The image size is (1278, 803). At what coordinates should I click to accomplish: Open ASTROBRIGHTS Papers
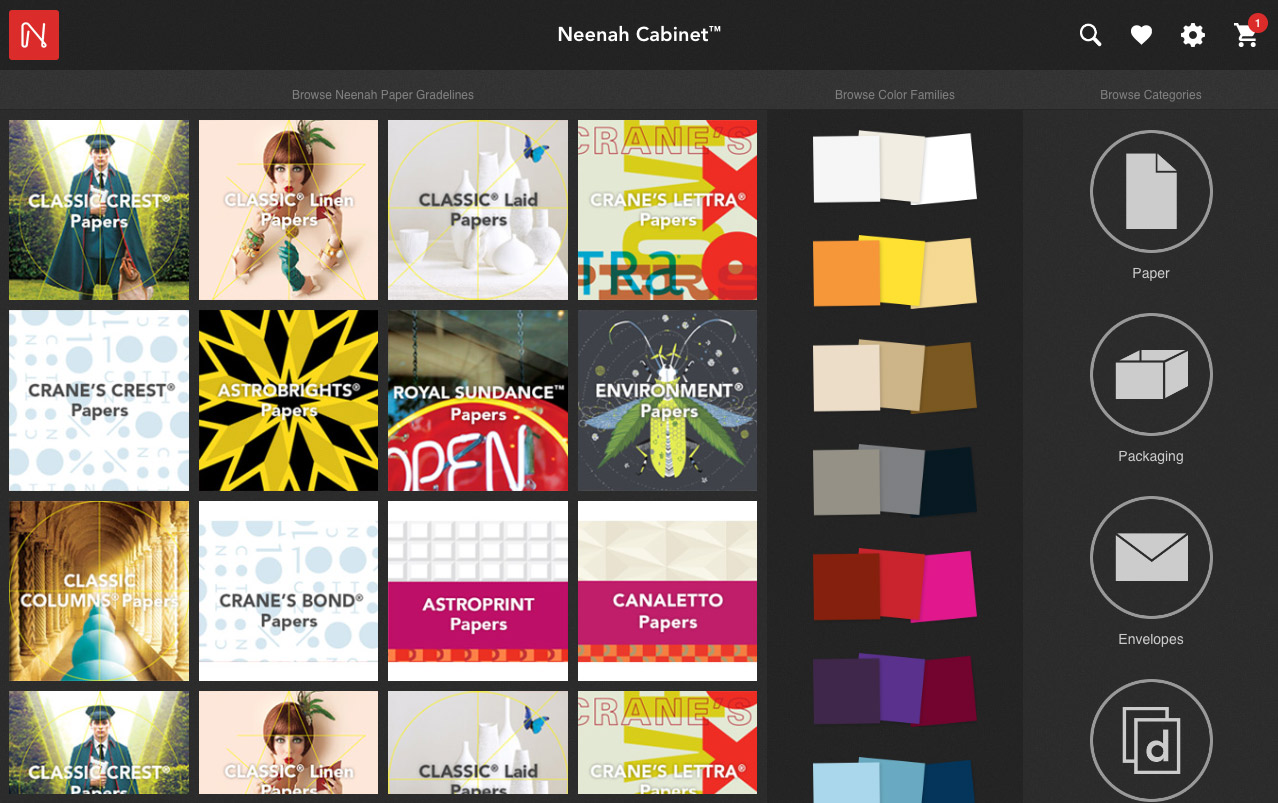pyautogui.click(x=288, y=400)
